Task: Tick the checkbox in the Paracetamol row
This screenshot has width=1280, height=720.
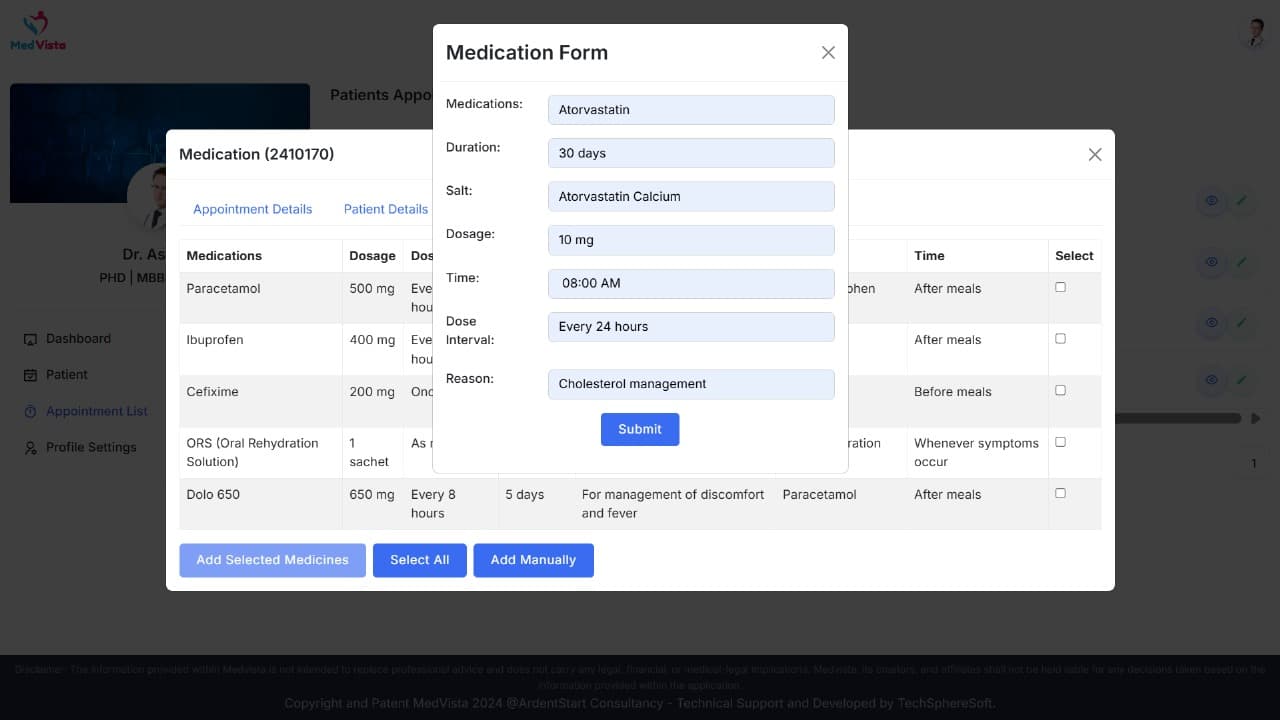Action: (1060, 287)
